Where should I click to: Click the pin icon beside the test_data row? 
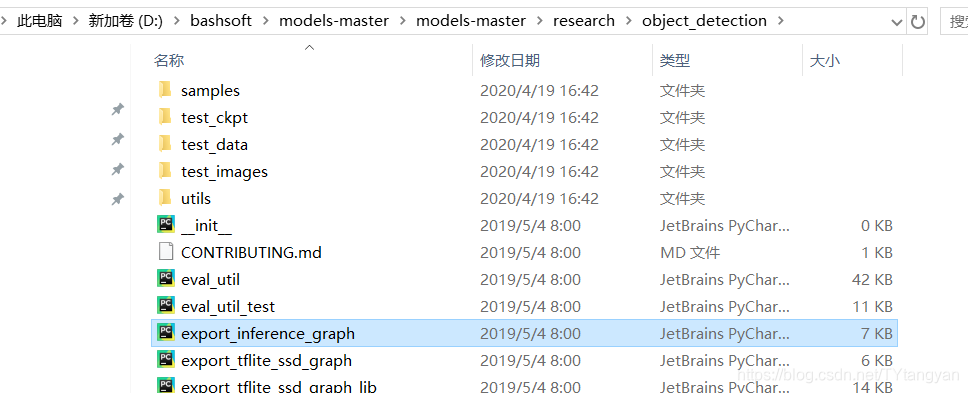[x=117, y=170]
